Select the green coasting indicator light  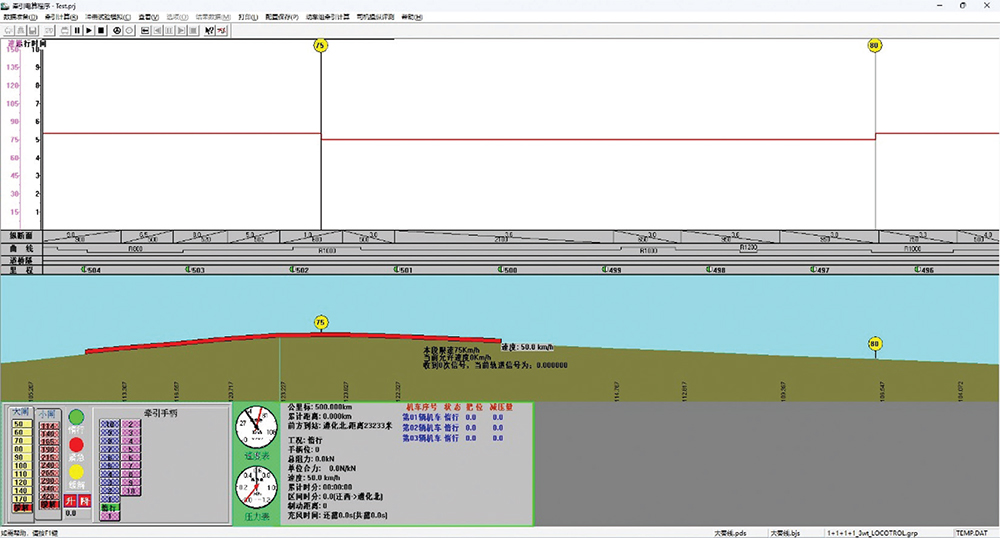pos(76,416)
